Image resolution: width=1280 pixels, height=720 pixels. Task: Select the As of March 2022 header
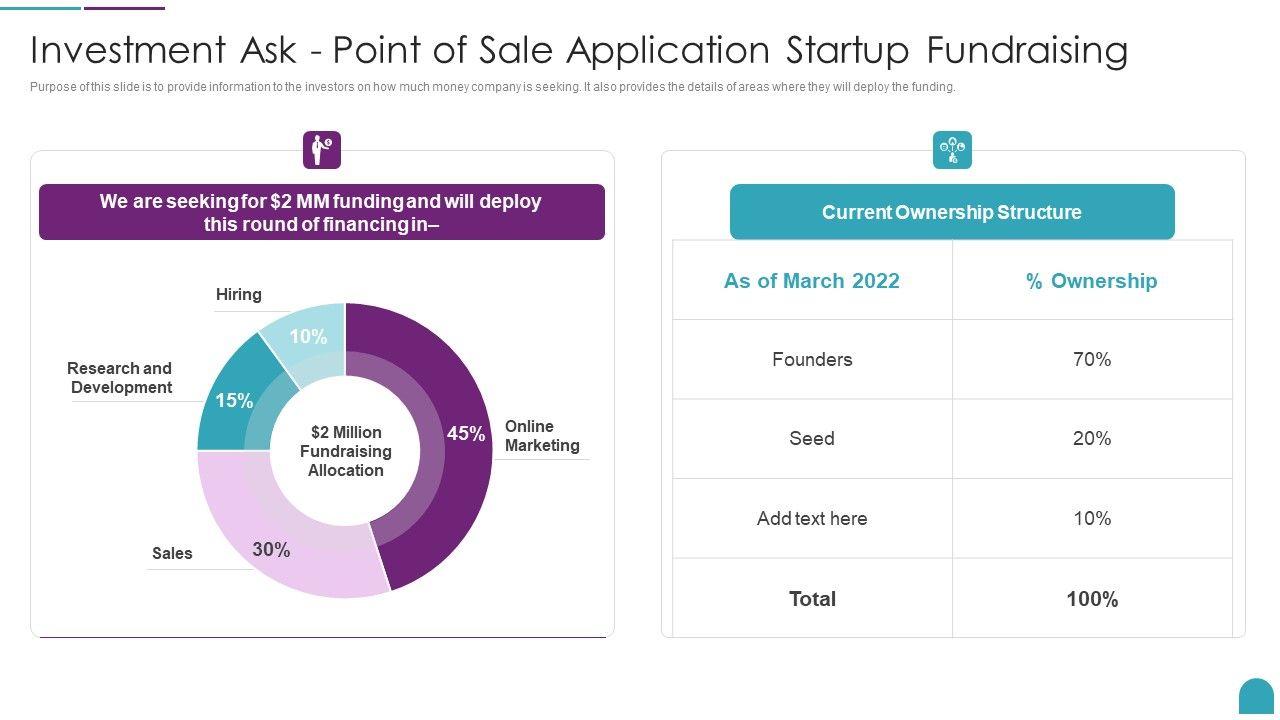(811, 281)
